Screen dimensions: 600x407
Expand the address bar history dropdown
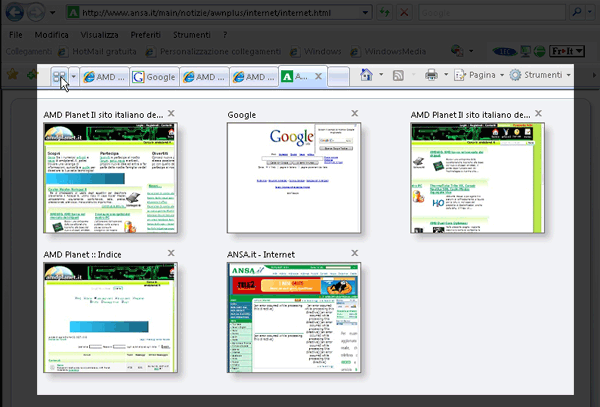pyautogui.click(x=365, y=13)
